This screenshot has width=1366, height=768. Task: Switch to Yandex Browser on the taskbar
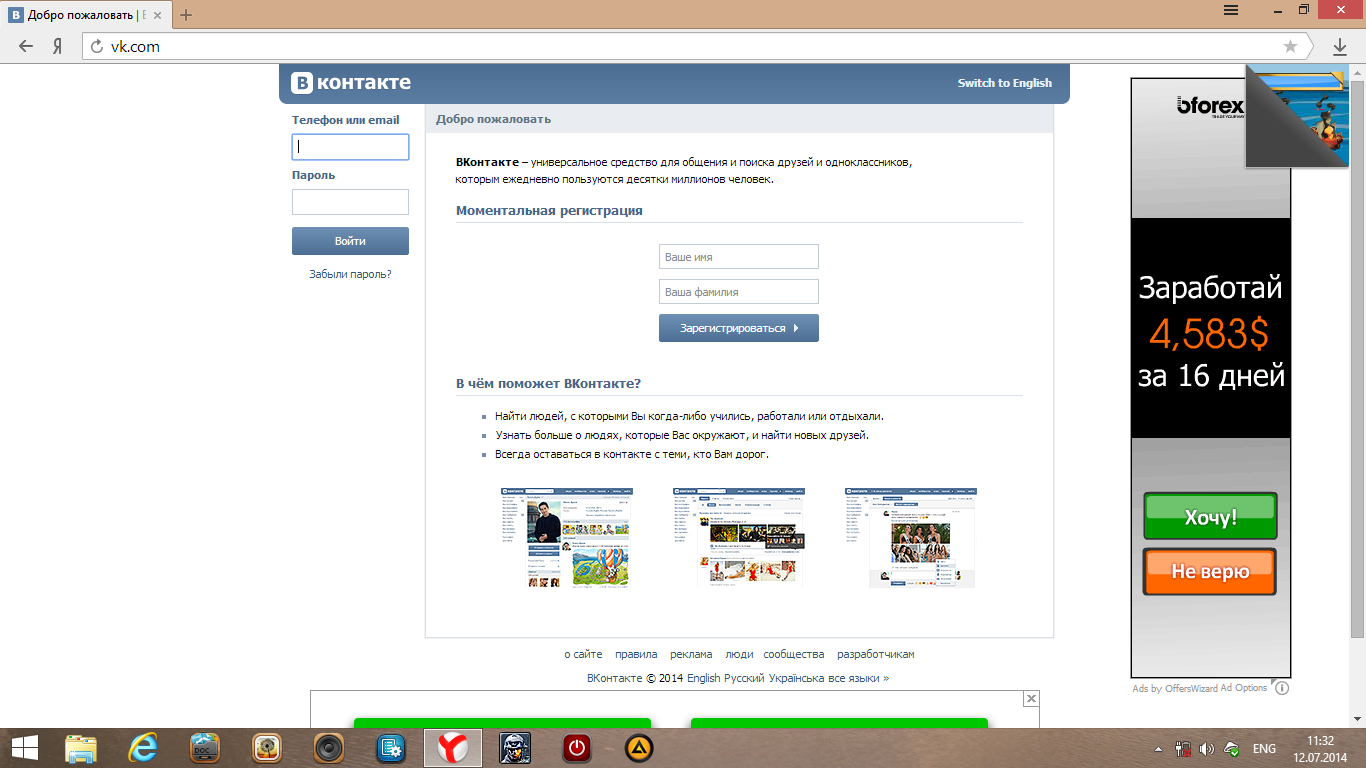tap(453, 748)
